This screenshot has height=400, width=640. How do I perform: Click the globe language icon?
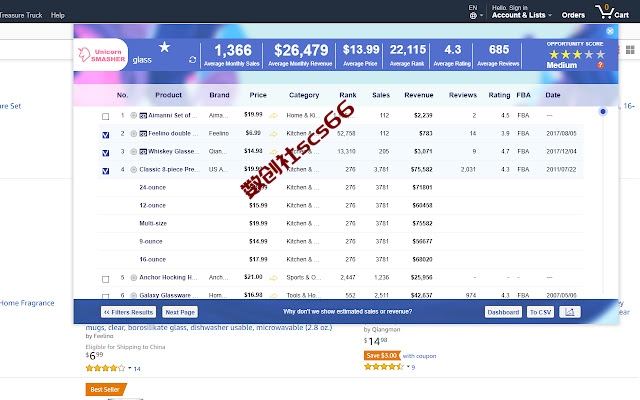[473, 16]
